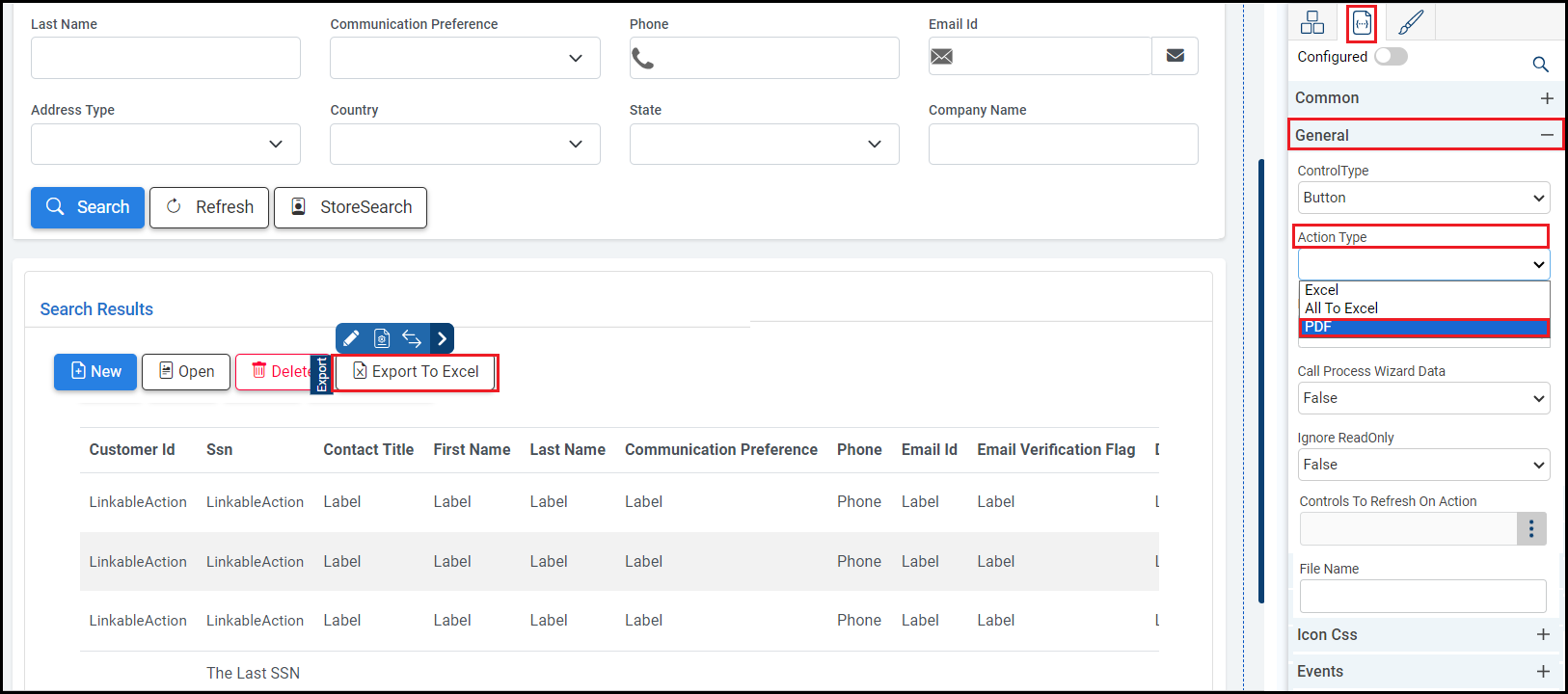
Task: Click the document settings gear icon
Action: tap(382, 338)
